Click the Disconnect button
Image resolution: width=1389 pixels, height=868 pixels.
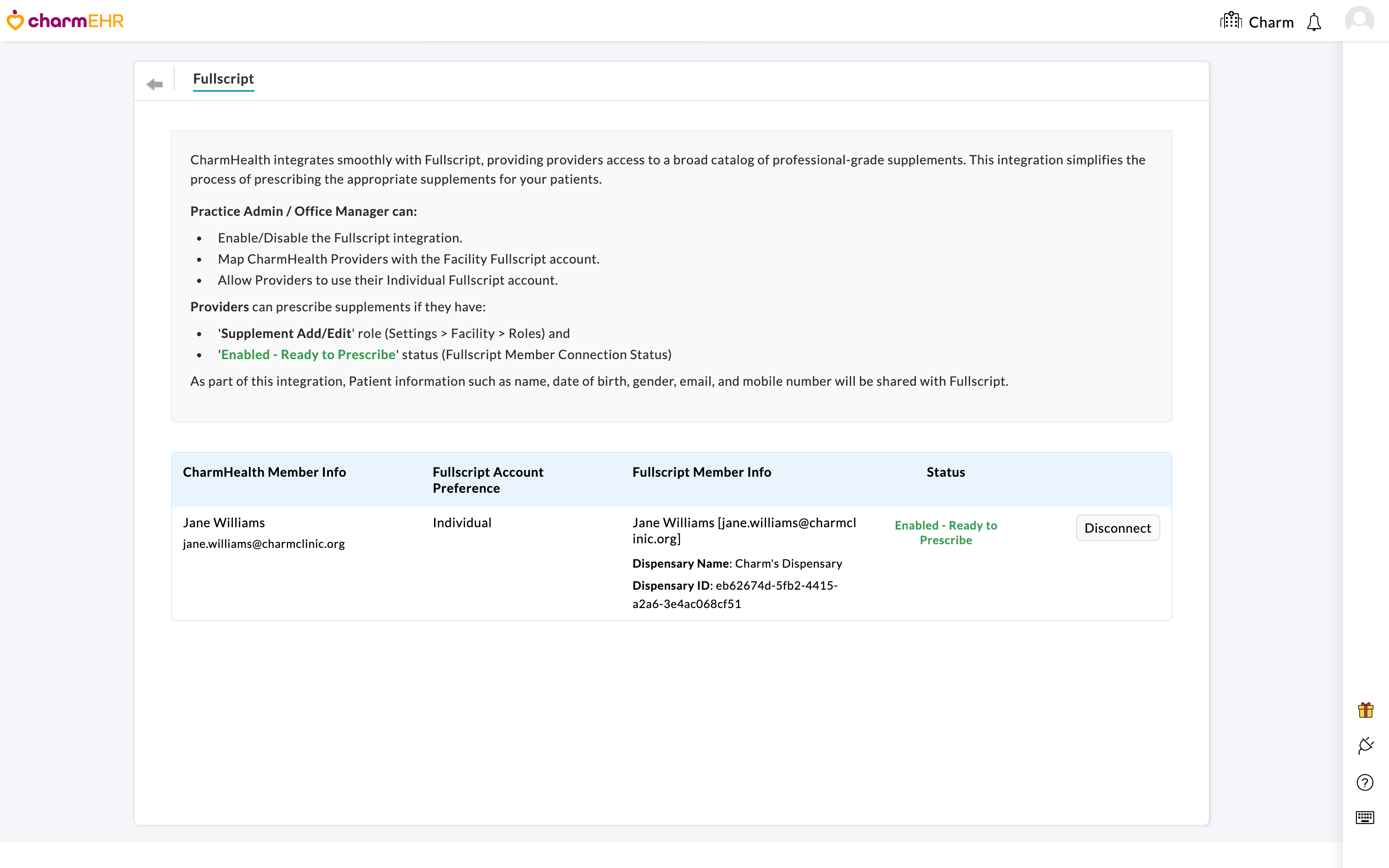(1118, 528)
